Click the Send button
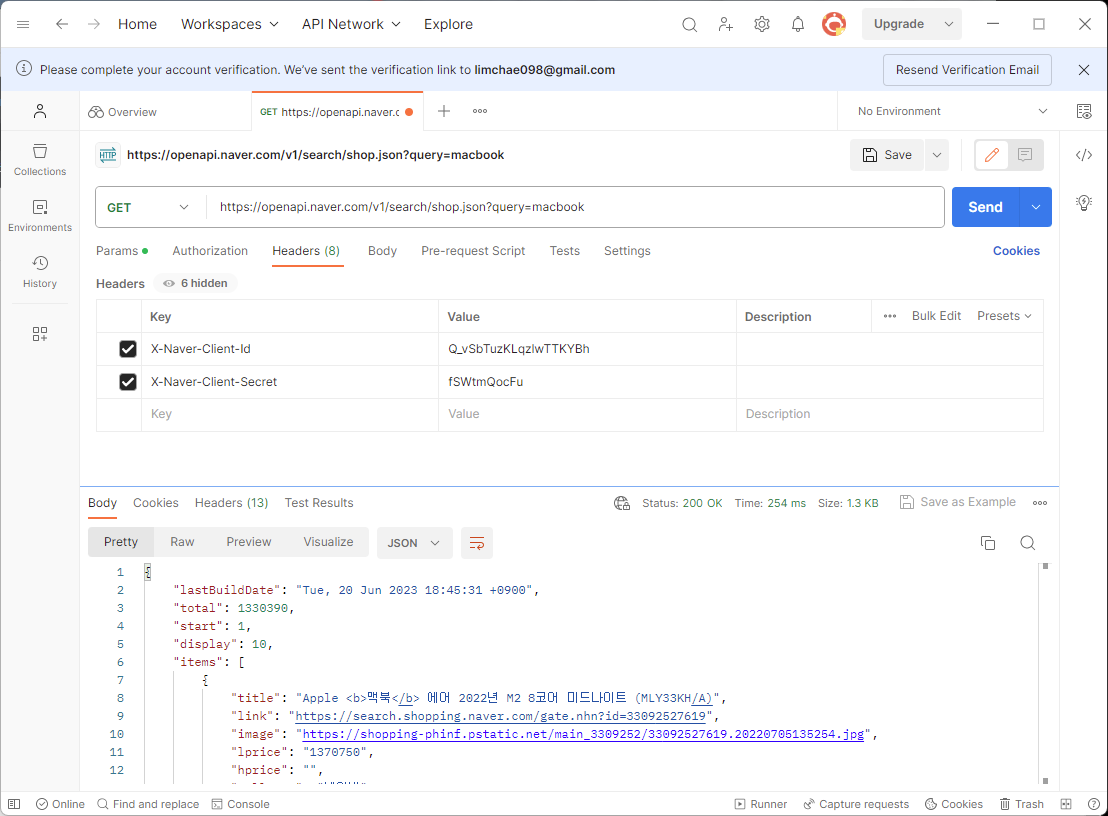The width and height of the screenshot is (1108, 816). tap(985, 207)
